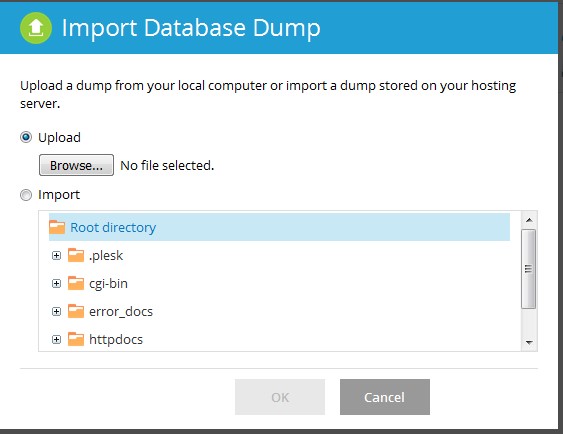The width and height of the screenshot is (563, 434).
Task: Click the Cancel button
Action: [385, 397]
